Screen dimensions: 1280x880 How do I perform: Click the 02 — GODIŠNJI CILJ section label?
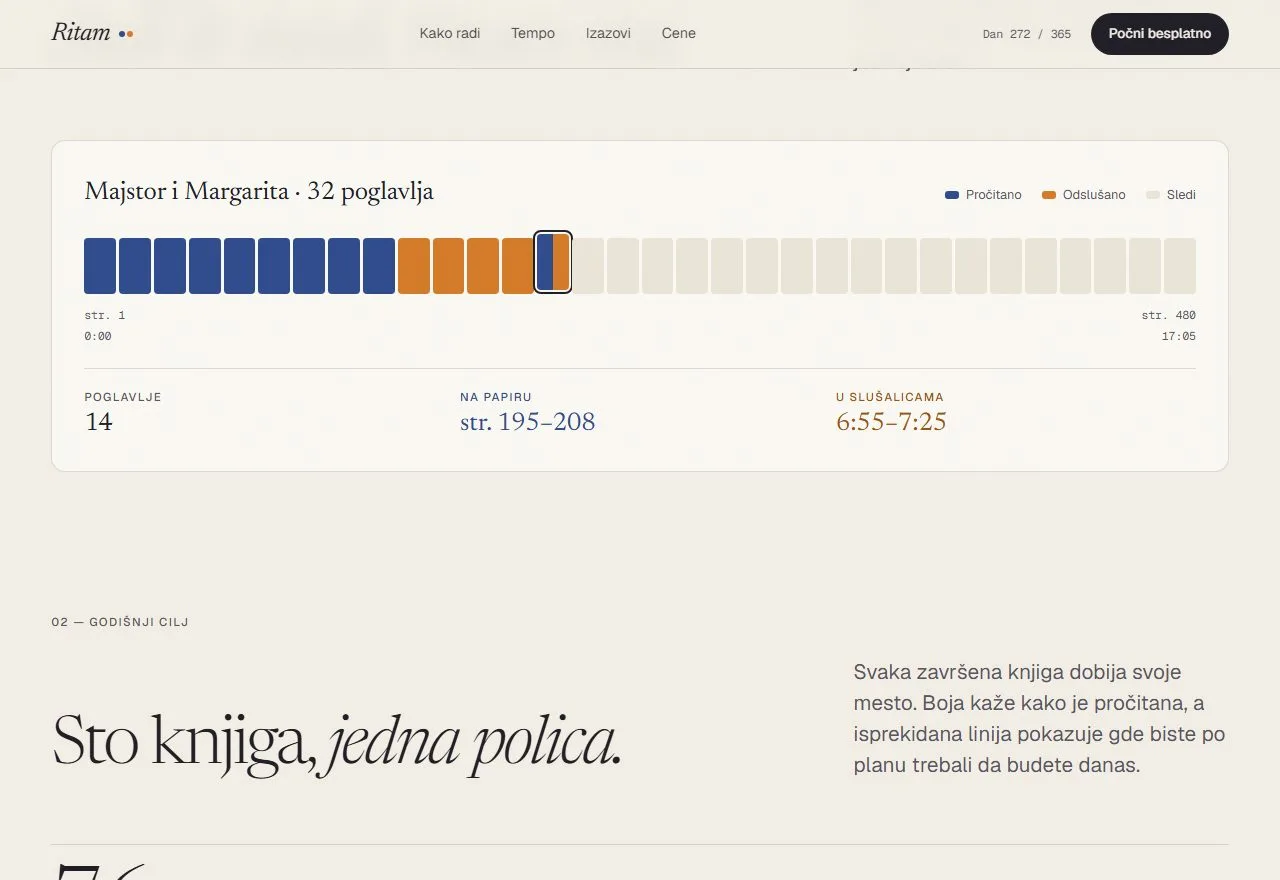coord(120,622)
